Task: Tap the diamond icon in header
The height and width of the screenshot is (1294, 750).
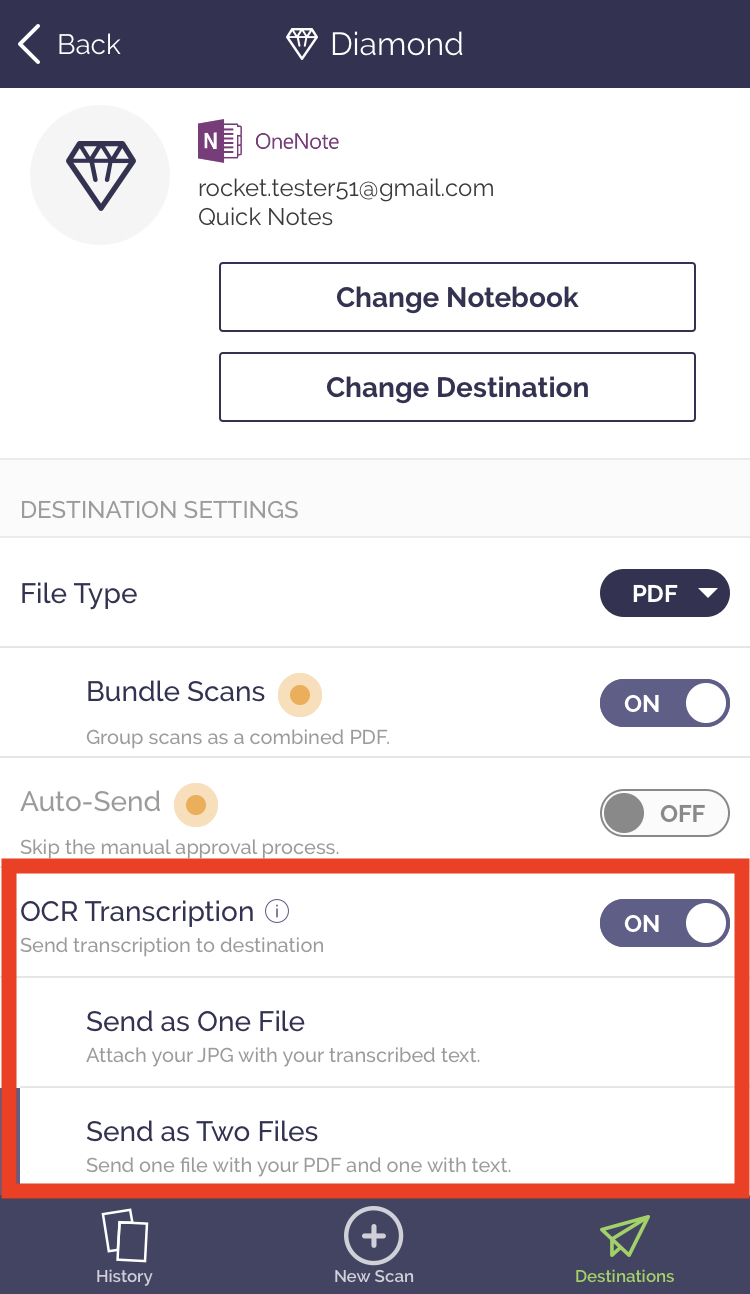Action: (301, 44)
